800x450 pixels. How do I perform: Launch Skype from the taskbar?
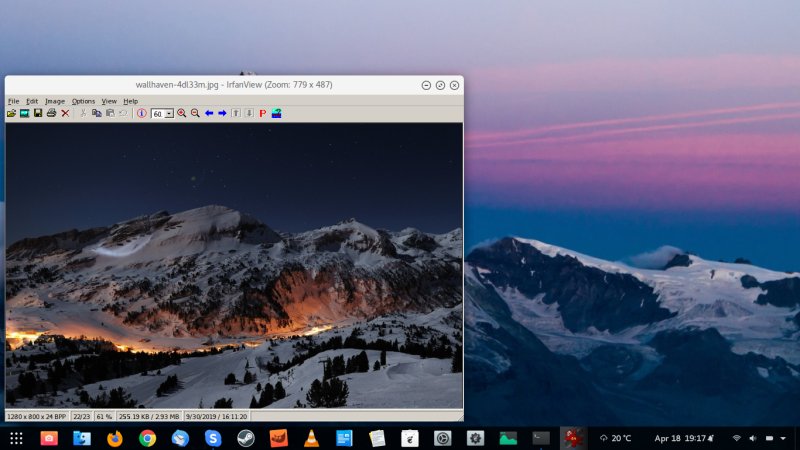coord(213,438)
